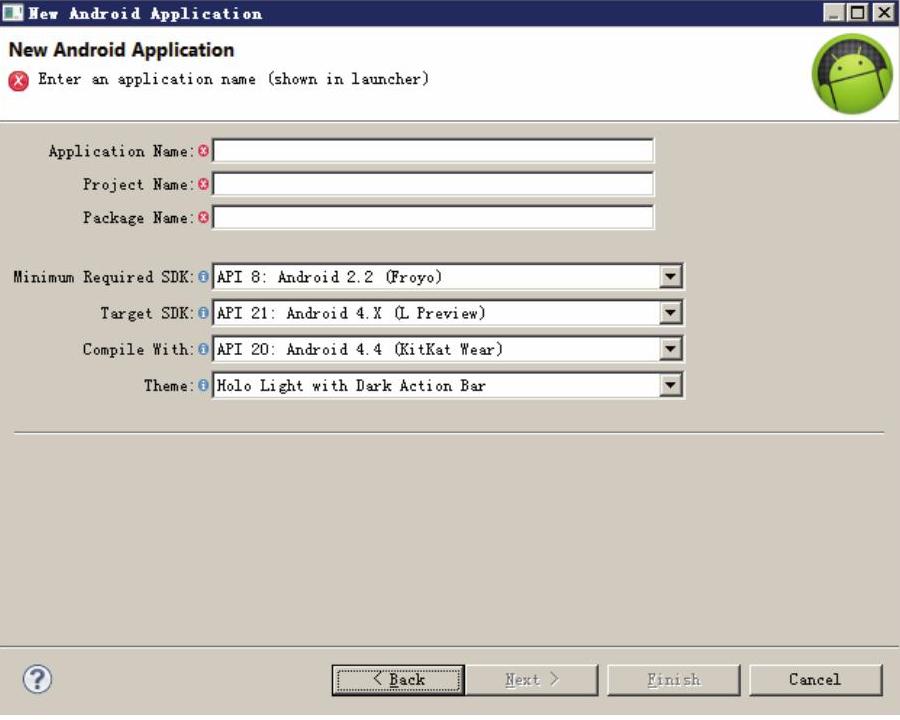Click the help question mark icon
Screen dimensions: 900x720
coord(37,679)
